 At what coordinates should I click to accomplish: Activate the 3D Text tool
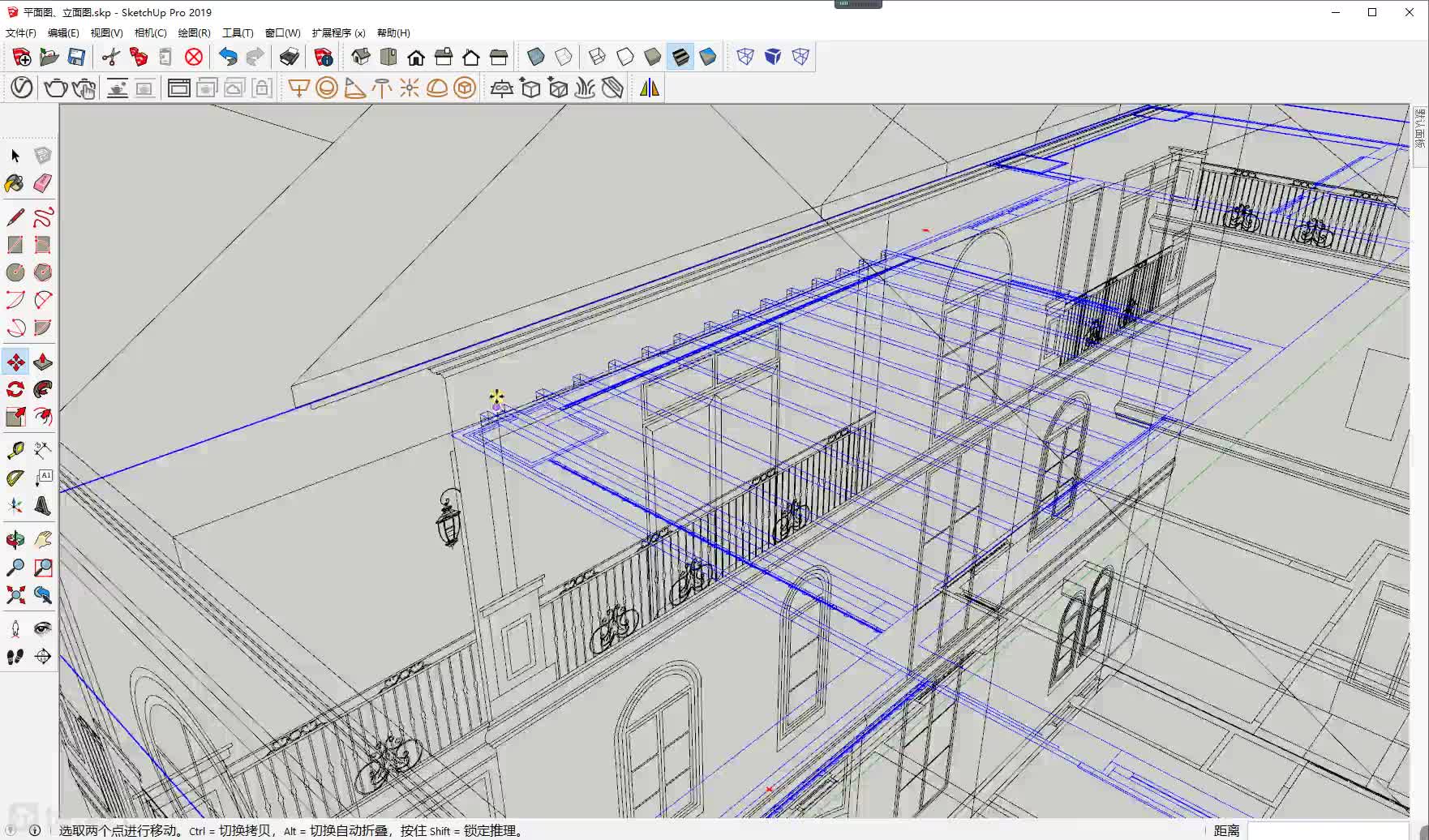click(x=43, y=506)
